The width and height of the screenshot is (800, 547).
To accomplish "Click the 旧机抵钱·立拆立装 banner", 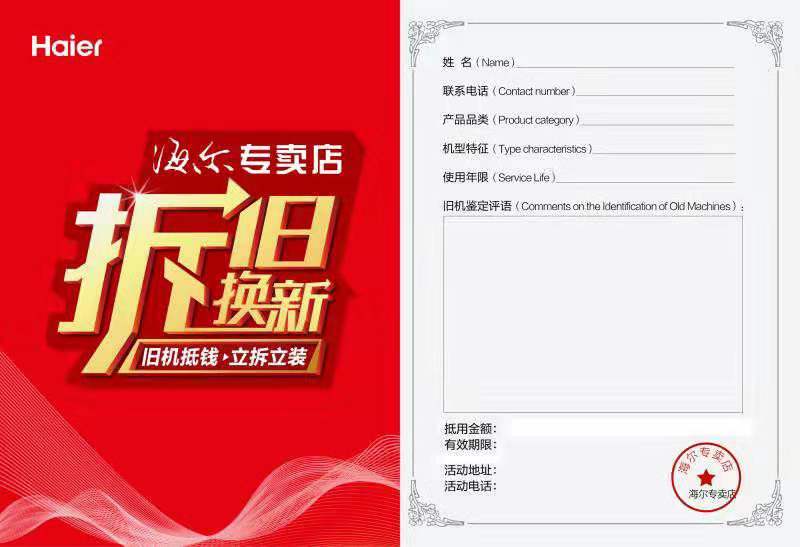I will click(x=223, y=357).
